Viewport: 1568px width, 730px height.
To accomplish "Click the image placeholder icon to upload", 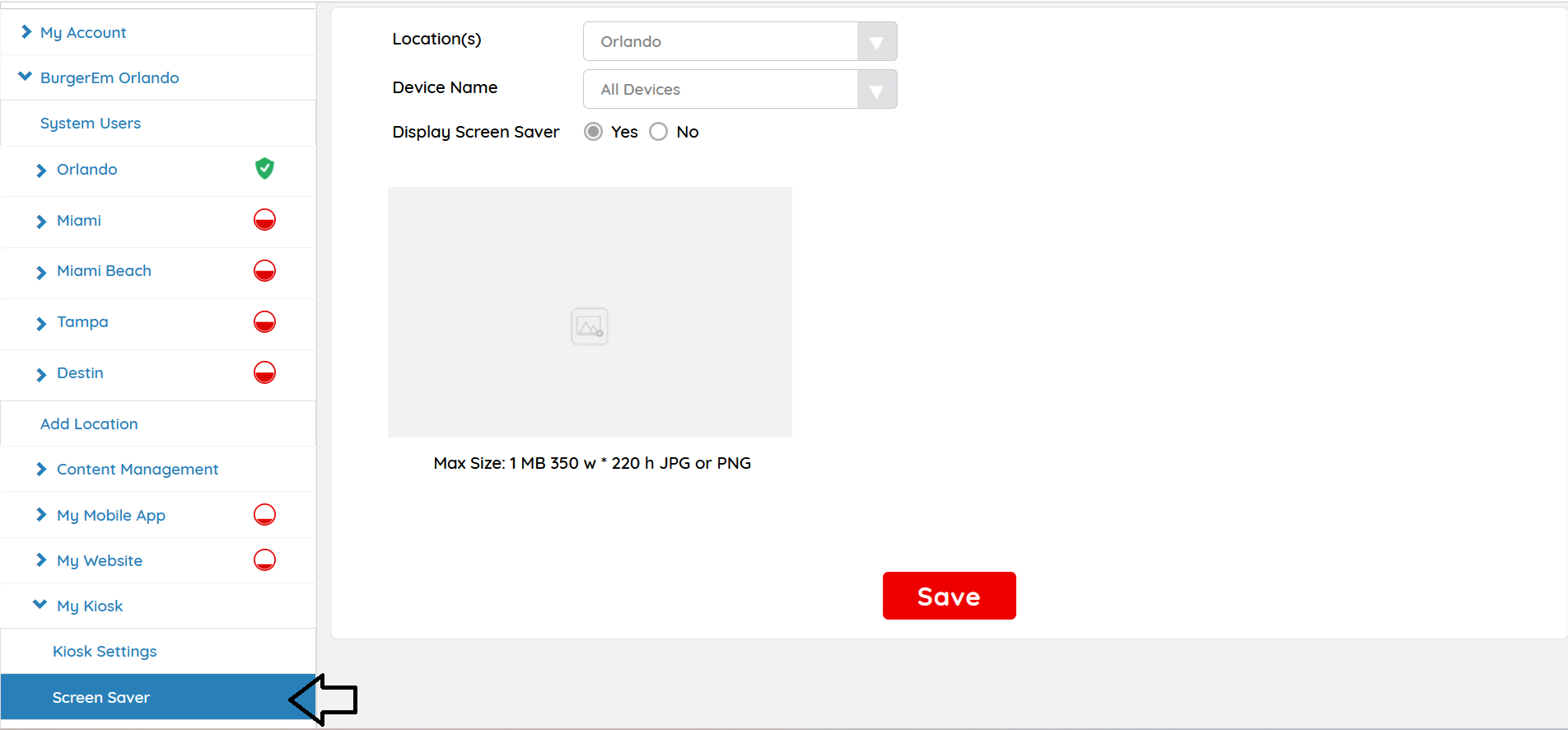I will [x=590, y=326].
